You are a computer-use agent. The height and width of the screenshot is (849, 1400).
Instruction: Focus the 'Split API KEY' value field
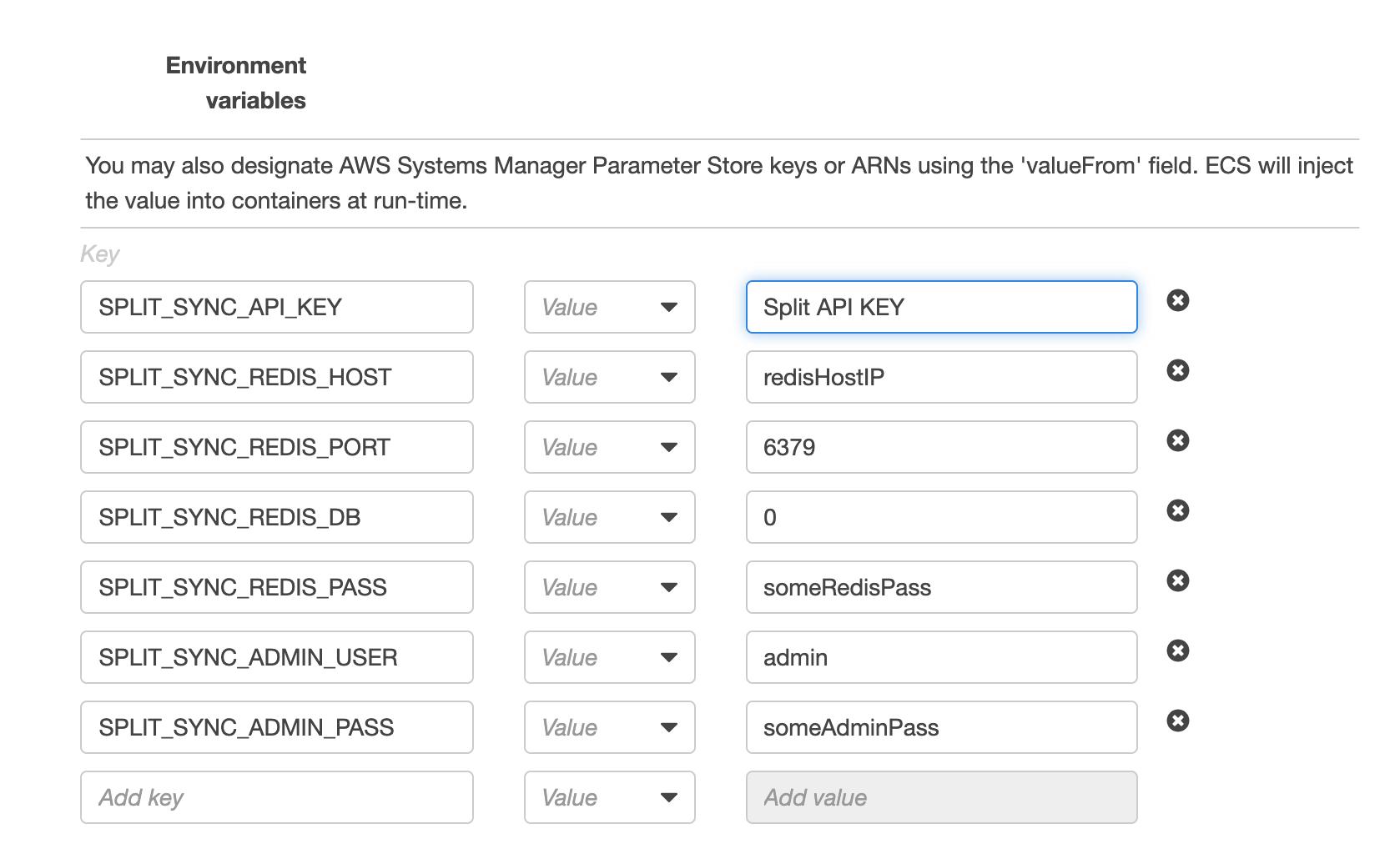coord(940,307)
